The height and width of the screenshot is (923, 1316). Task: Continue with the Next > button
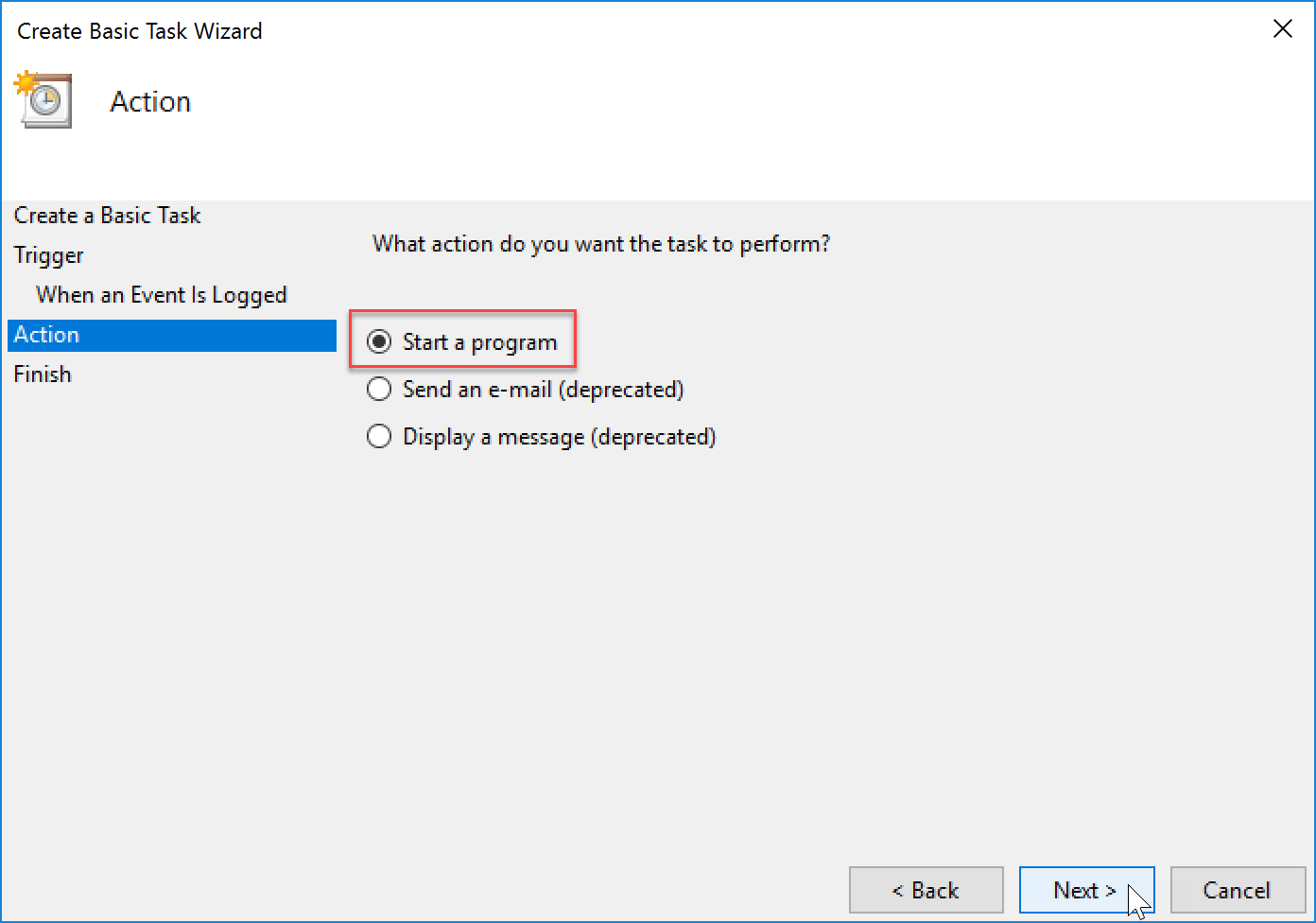pyautogui.click(x=1086, y=890)
